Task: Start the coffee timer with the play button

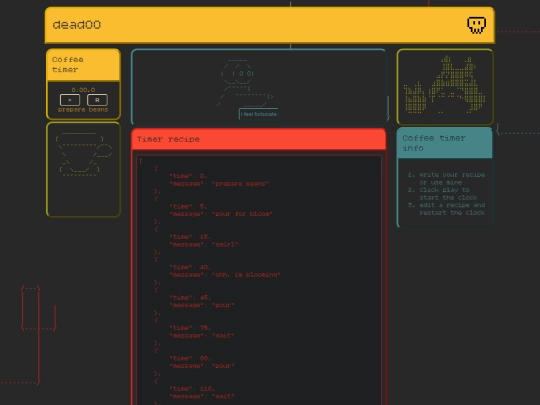Action: click(x=70, y=100)
